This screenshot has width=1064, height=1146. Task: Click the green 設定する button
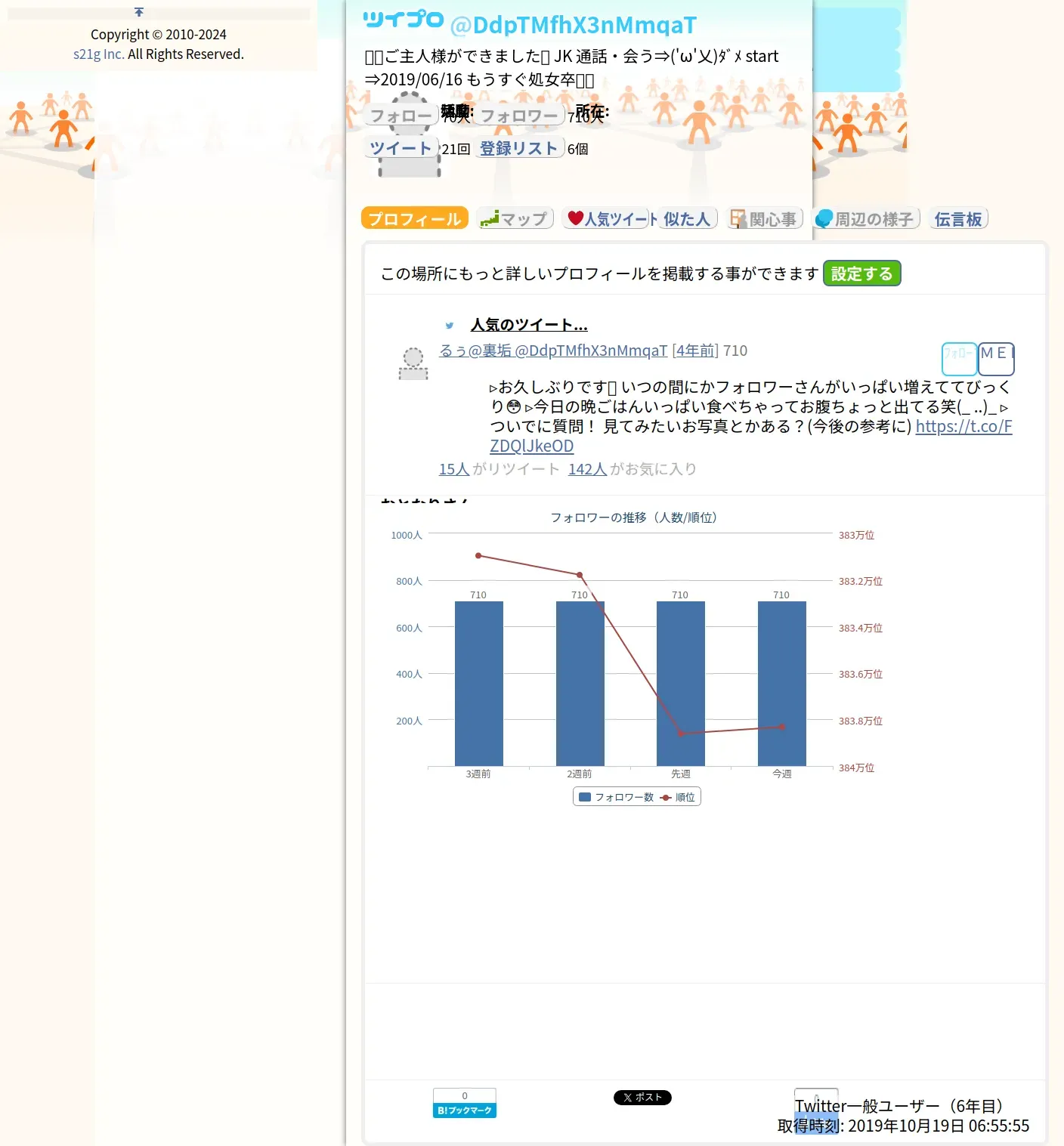861,273
